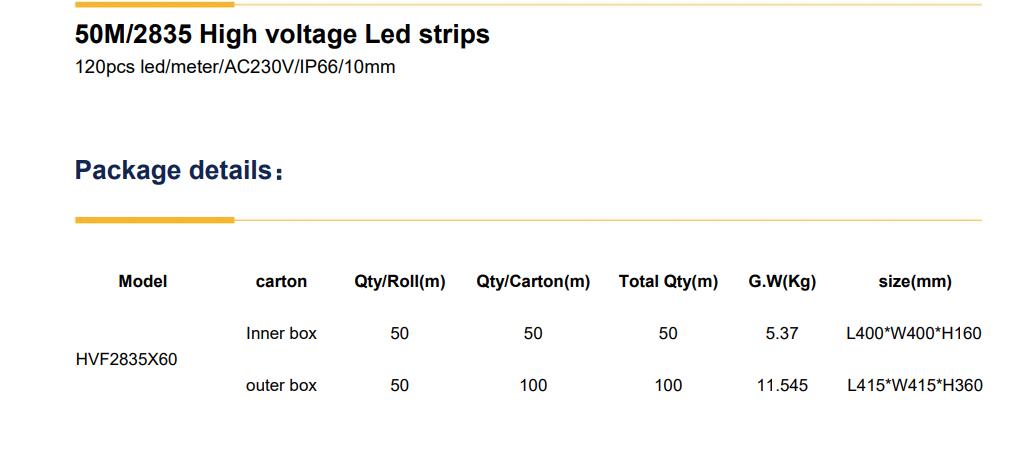Viewport: 1022px width, 452px height.
Task: Select the 'Model' column header
Action: coord(143,282)
